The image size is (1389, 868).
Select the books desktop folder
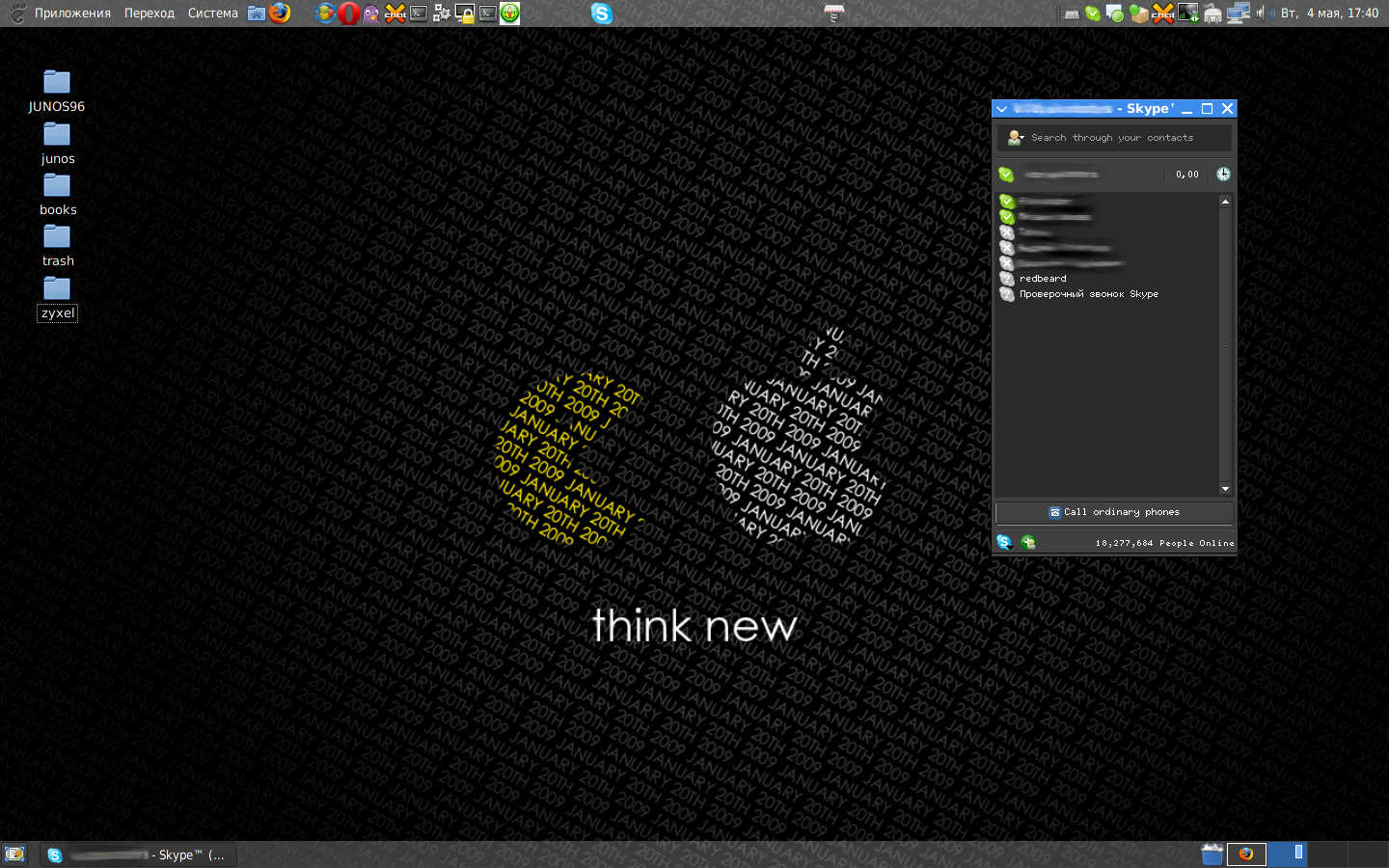click(x=57, y=195)
